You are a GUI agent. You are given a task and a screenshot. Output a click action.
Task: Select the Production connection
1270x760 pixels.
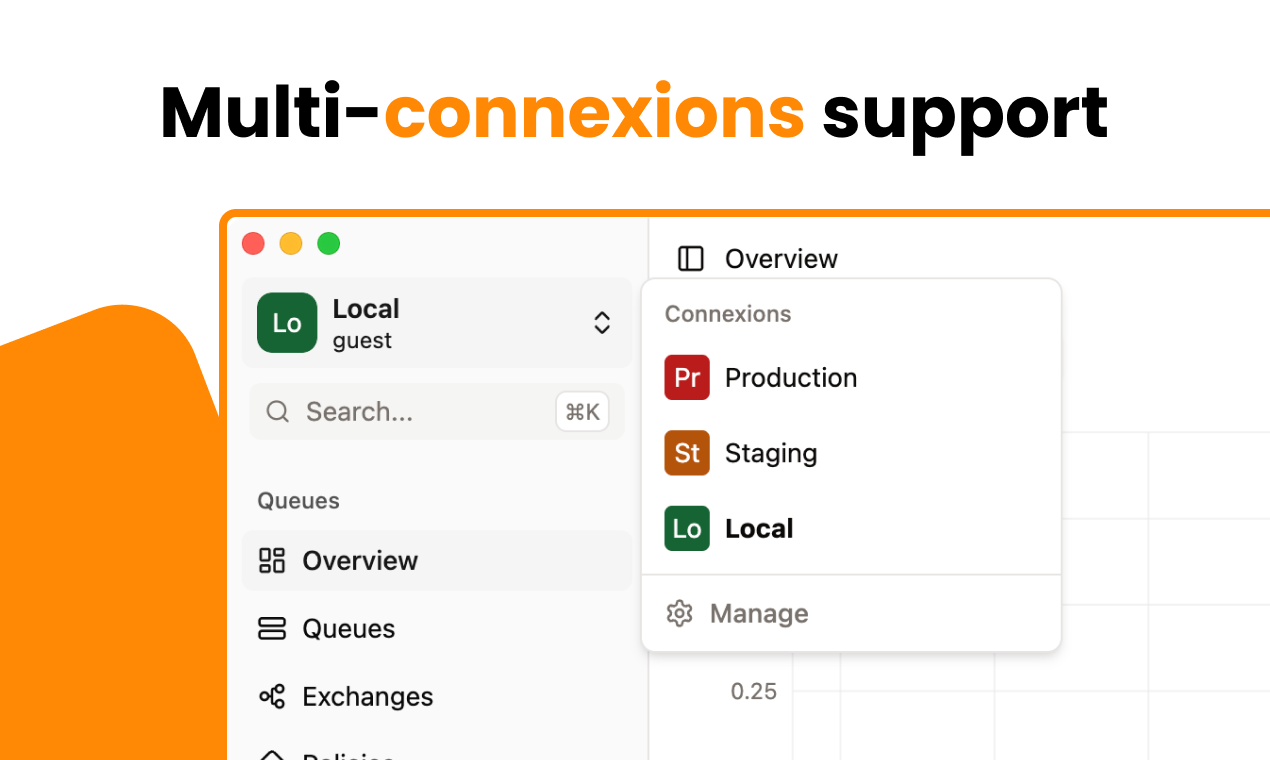[851, 377]
